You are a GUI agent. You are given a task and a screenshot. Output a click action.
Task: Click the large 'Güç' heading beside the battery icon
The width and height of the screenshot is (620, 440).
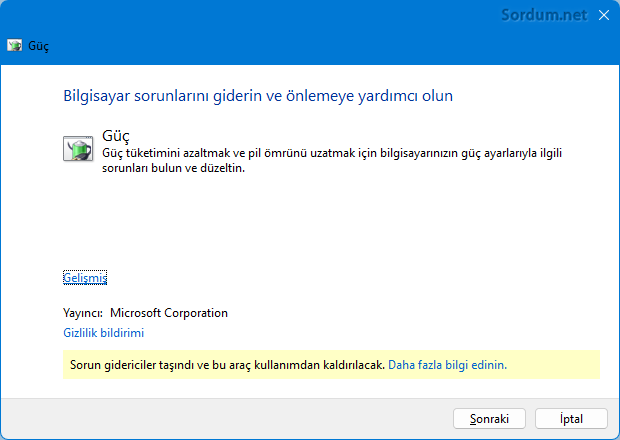[x=116, y=136]
